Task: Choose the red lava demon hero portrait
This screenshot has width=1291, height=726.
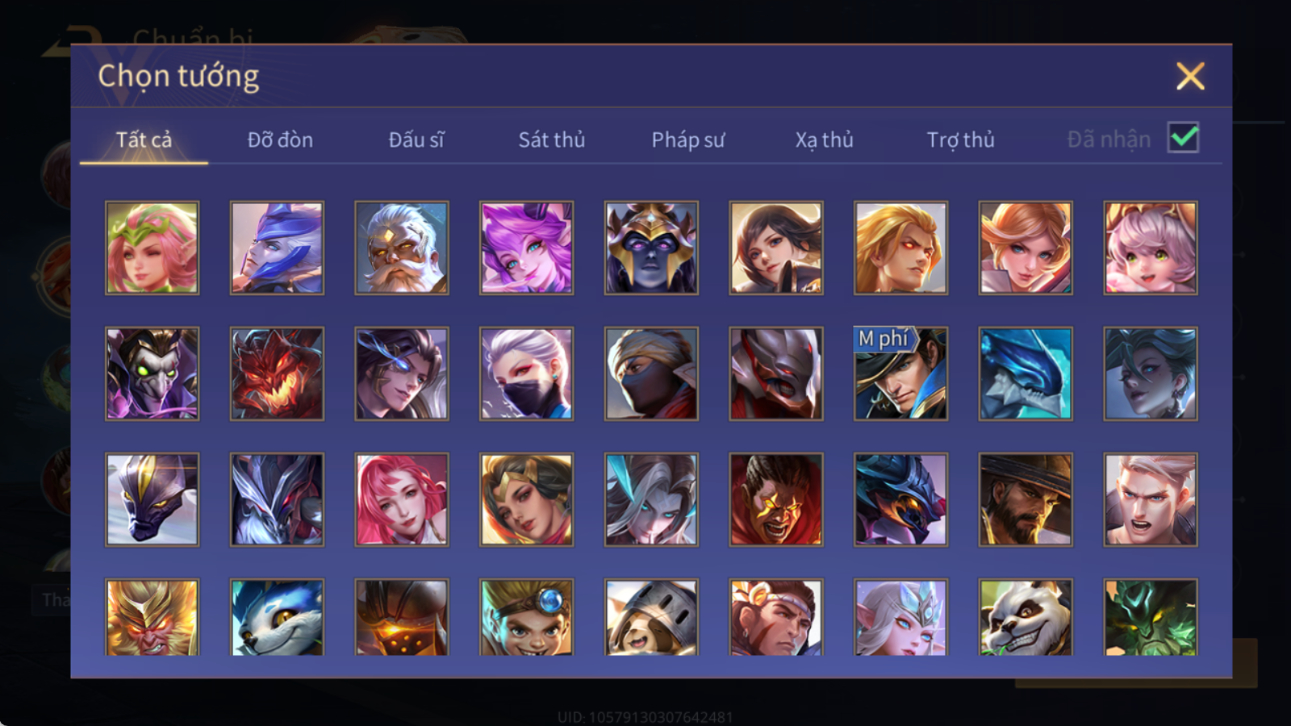Action: pos(277,374)
